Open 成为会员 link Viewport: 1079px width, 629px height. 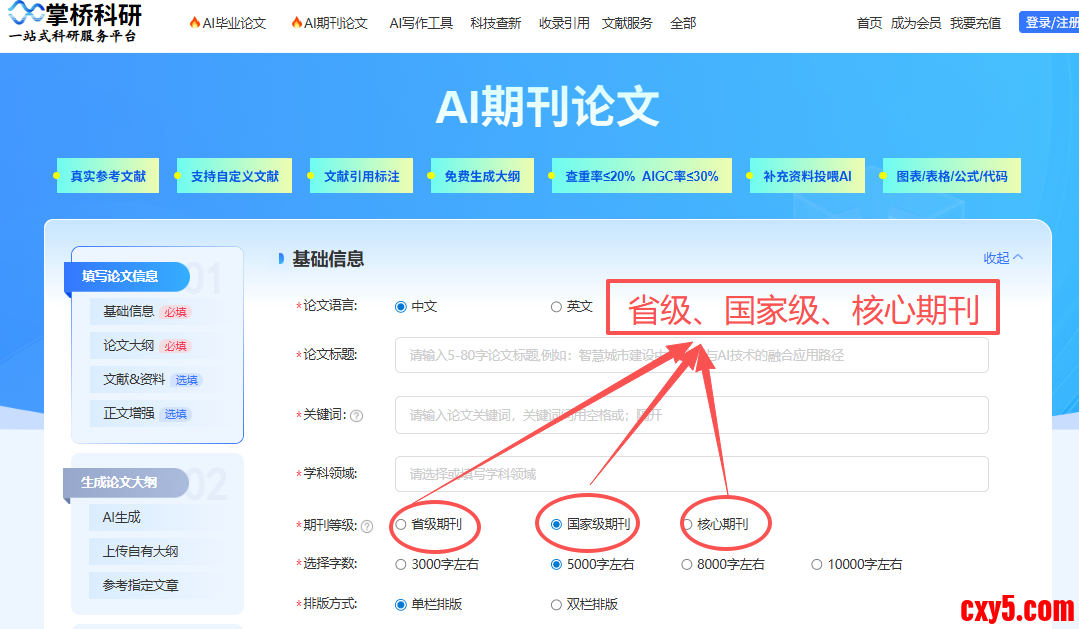[915, 23]
